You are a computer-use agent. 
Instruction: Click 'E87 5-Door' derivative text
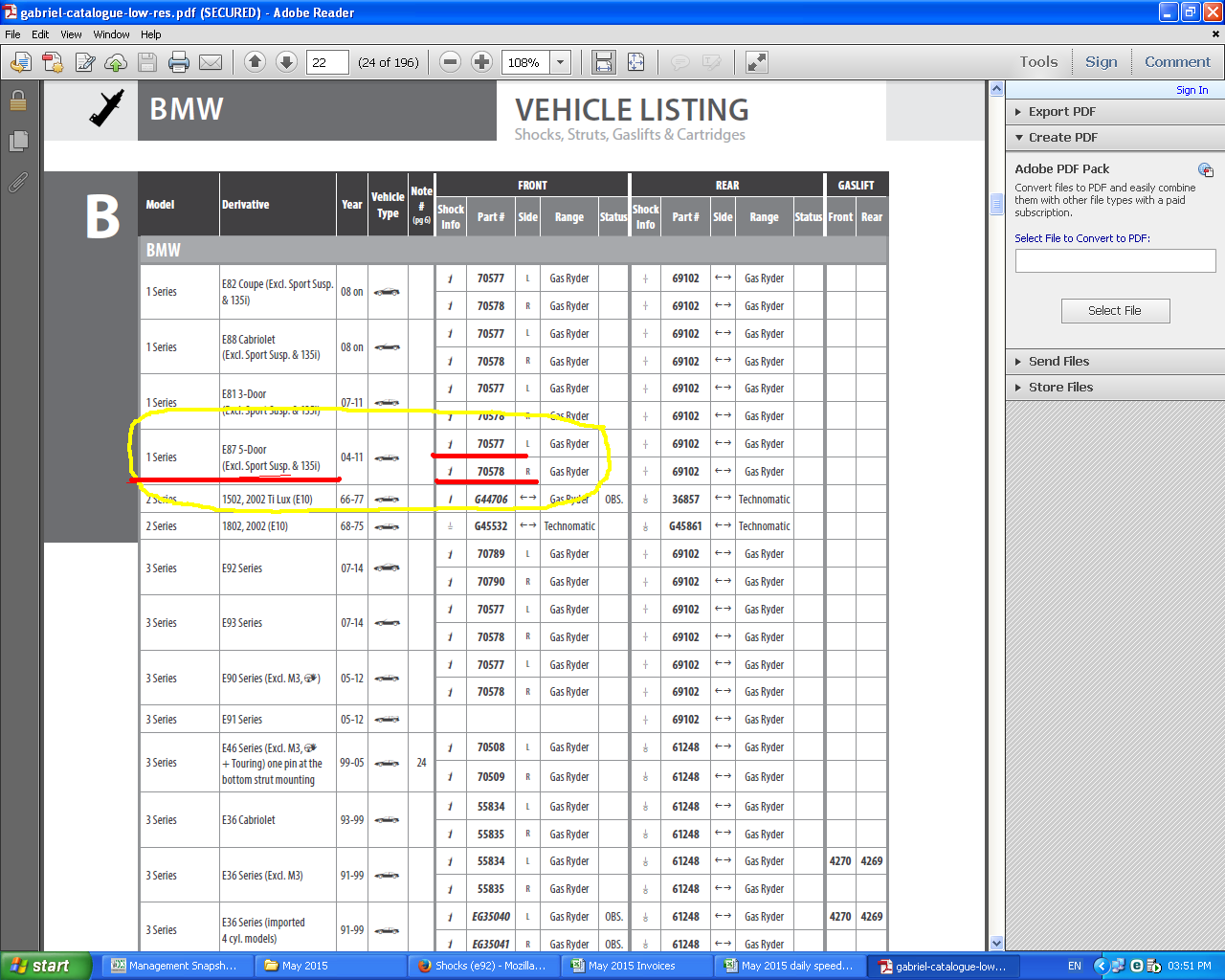(244, 450)
